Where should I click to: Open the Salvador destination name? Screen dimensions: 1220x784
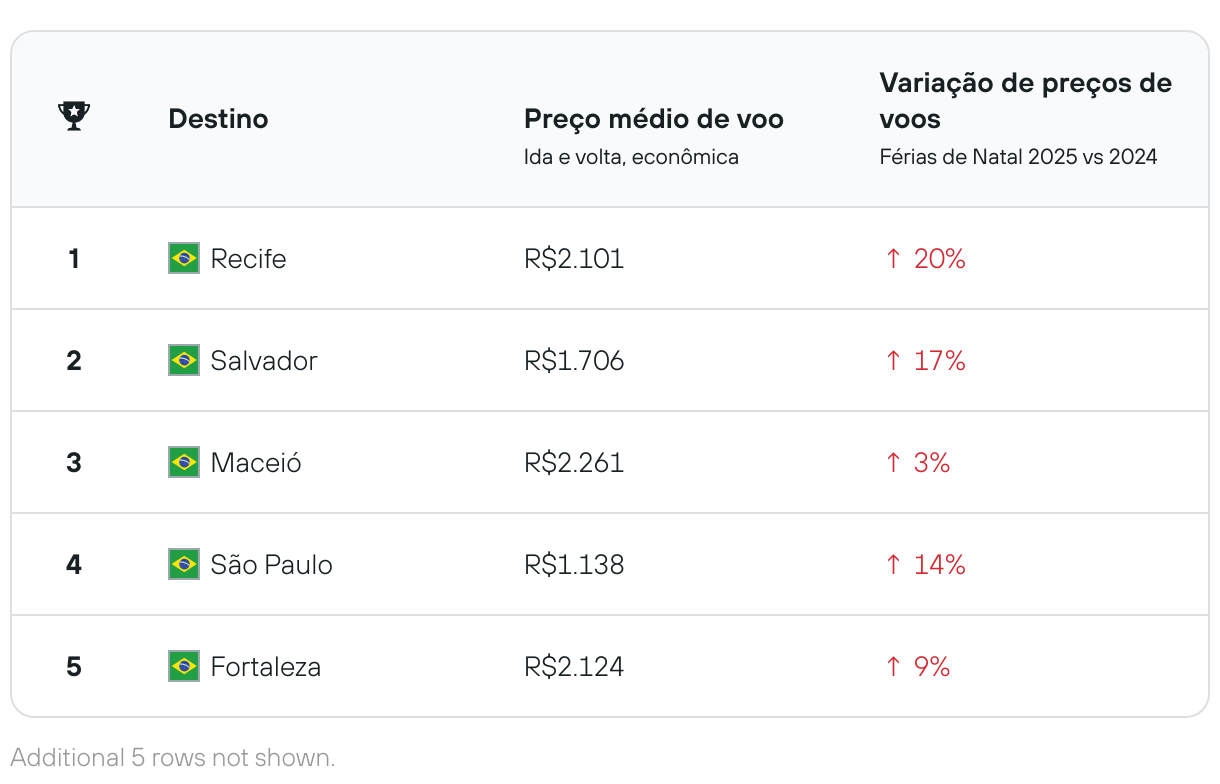(263, 361)
